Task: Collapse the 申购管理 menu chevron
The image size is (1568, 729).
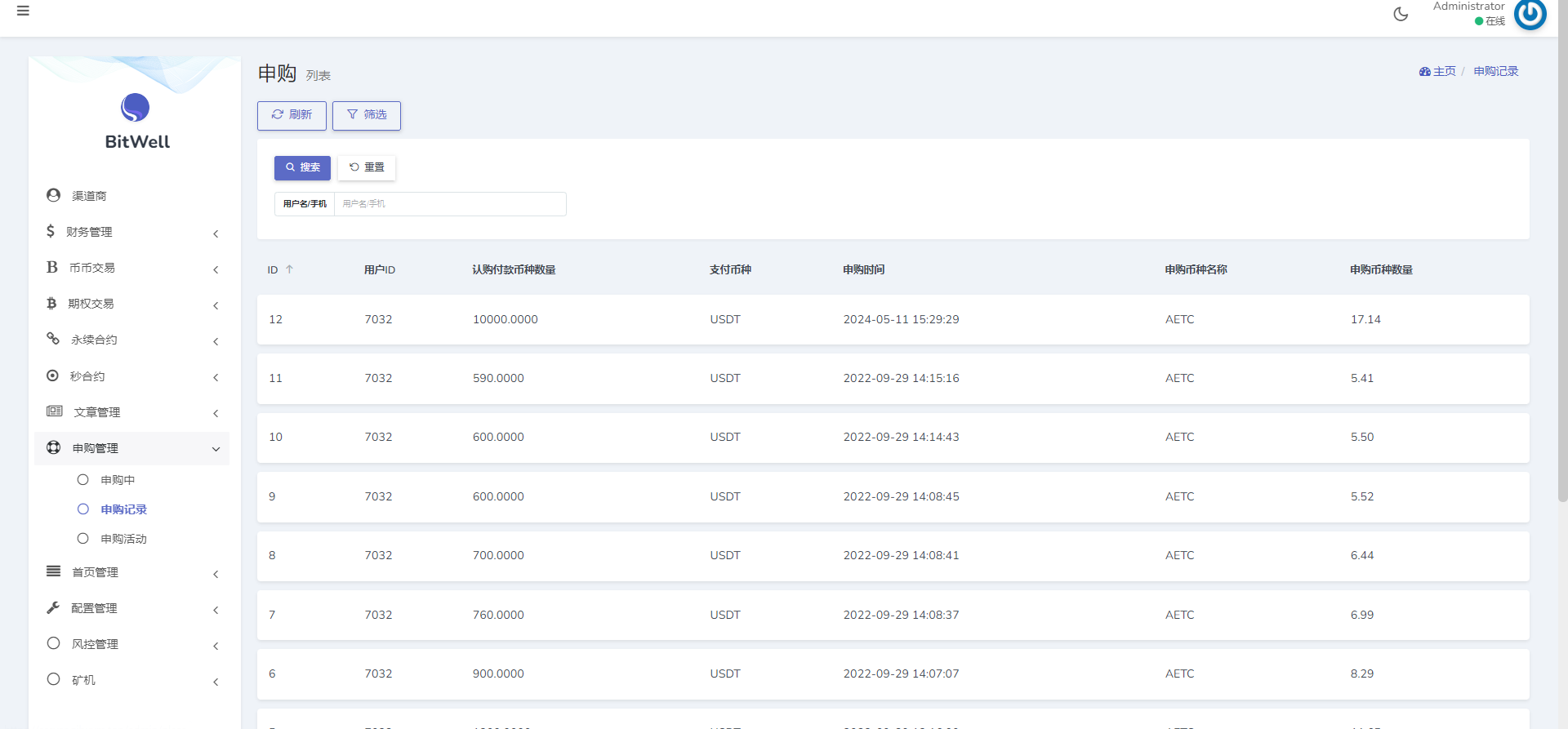Action: 216,449
